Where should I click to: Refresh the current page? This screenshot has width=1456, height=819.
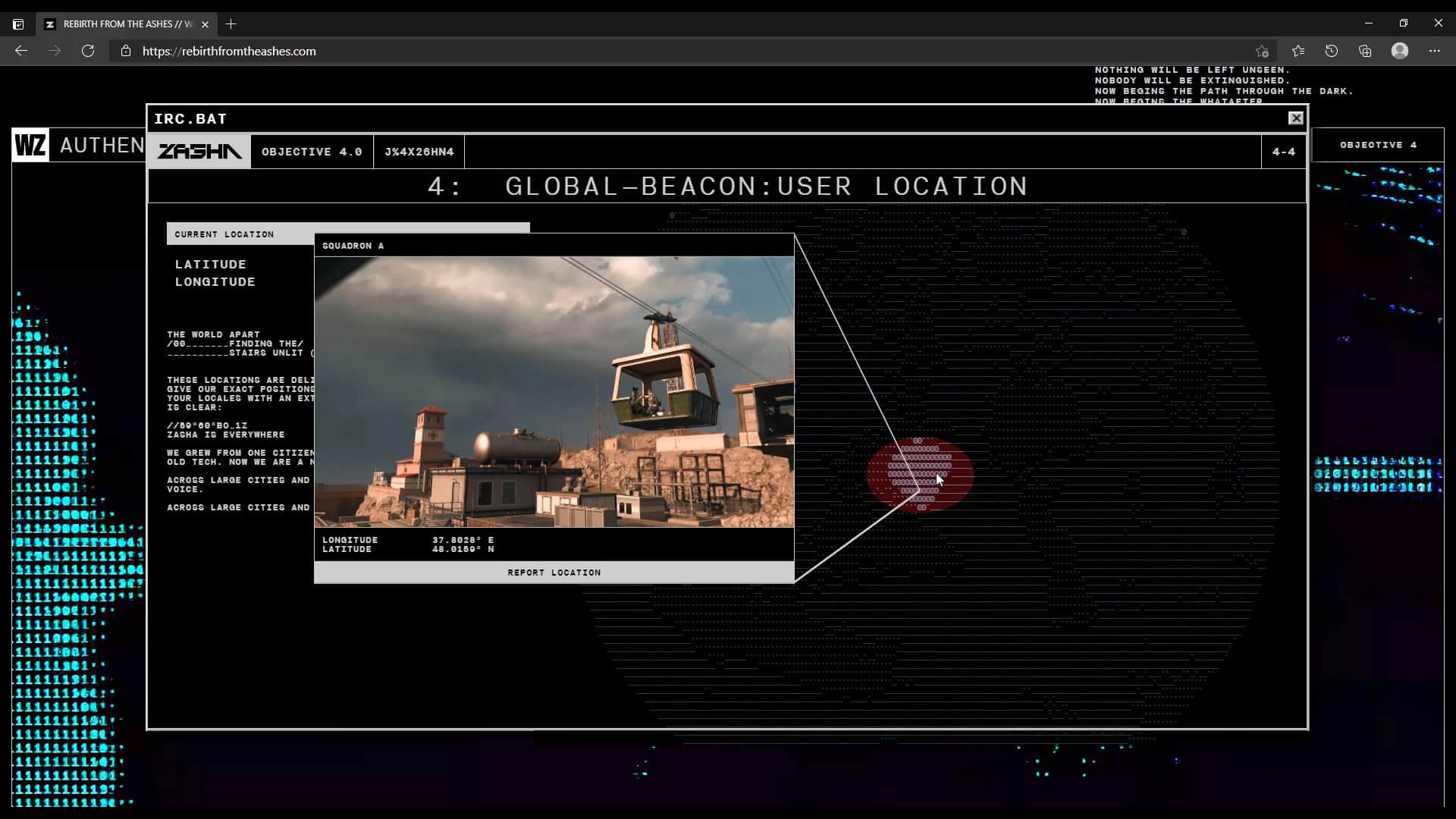(x=88, y=51)
